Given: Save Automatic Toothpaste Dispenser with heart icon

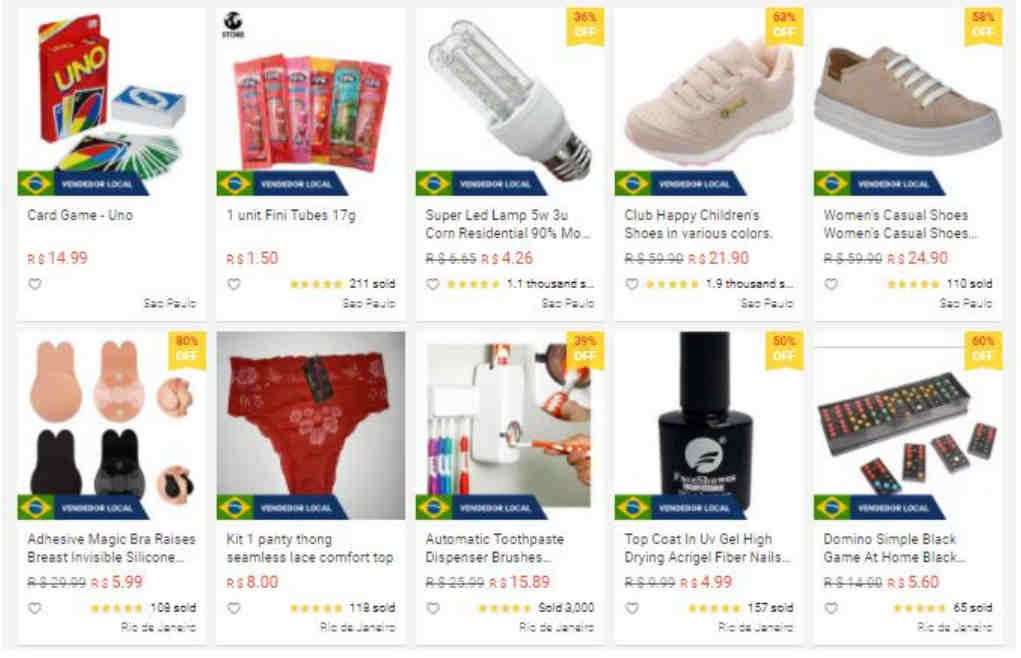Looking at the screenshot, I should pyautogui.click(x=433, y=608).
